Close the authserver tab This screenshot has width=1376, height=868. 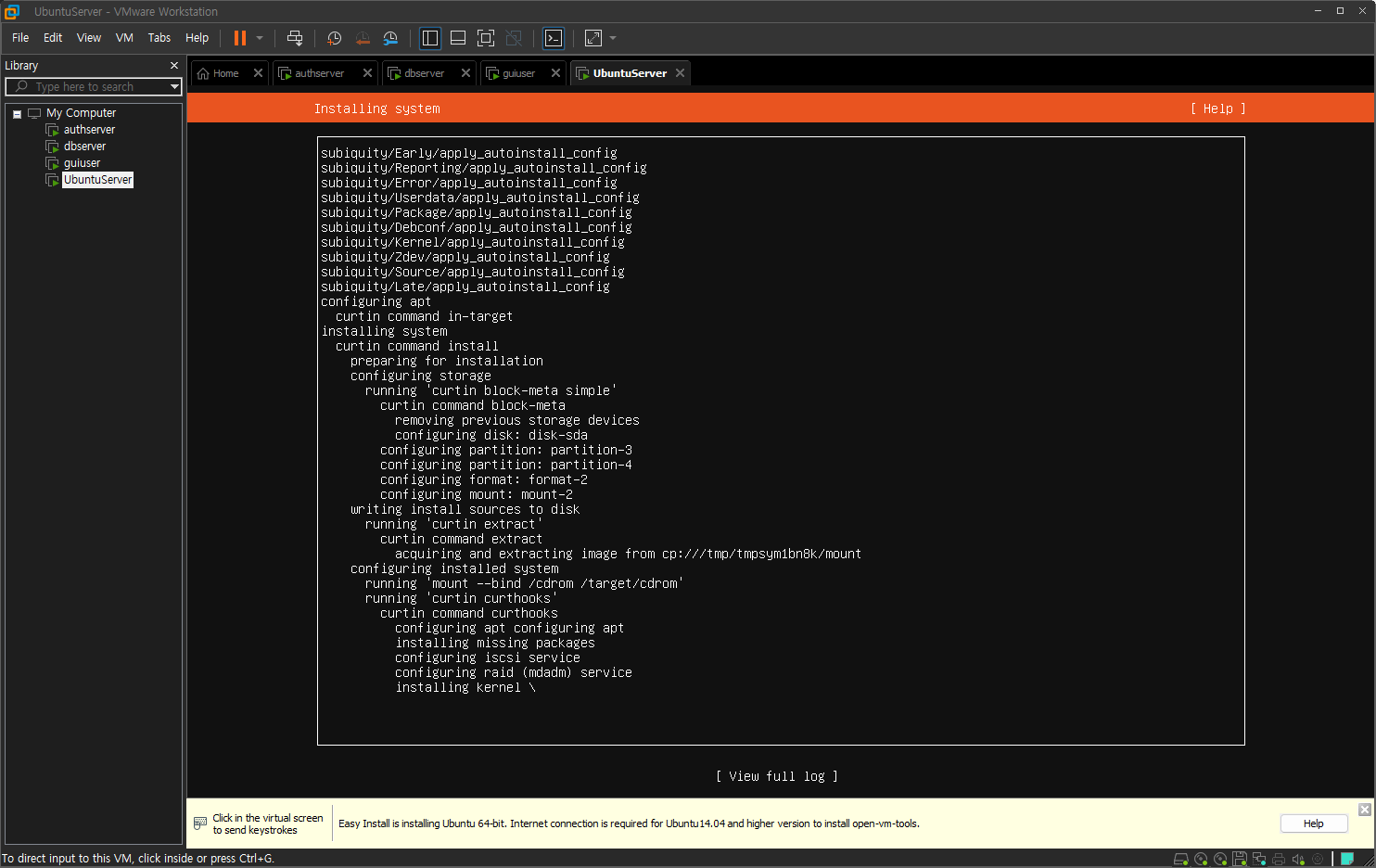(x=367, y=73)
